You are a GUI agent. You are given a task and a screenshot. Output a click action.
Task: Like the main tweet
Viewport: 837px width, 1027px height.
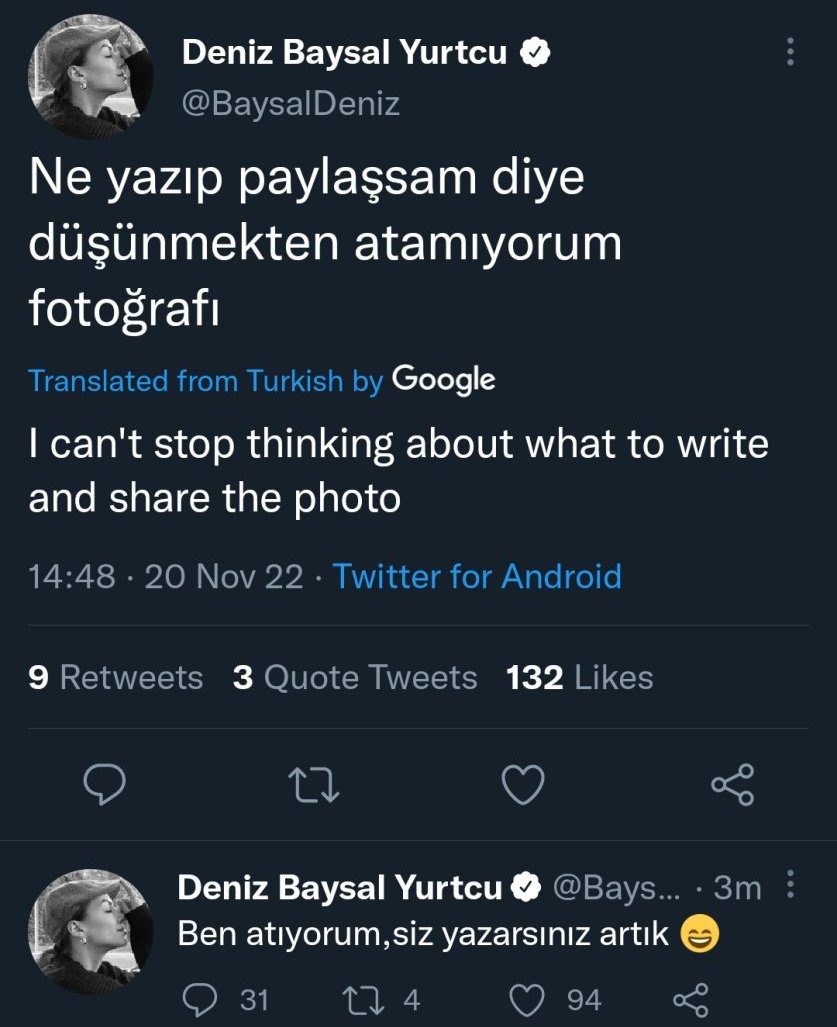coord(522,784)
